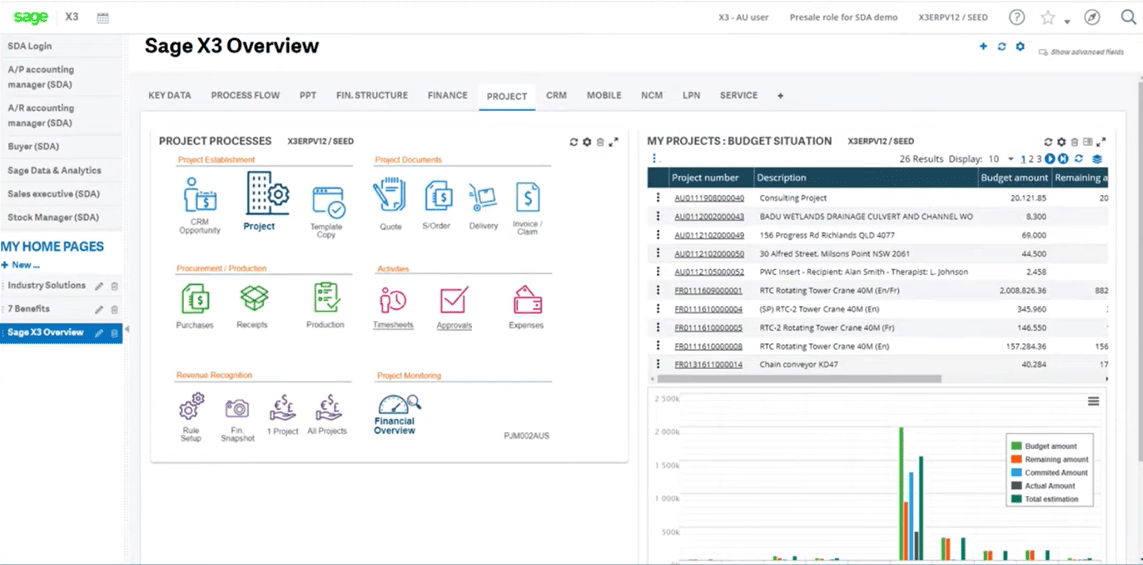Open the Quote document icon

[x=390, y=196]
